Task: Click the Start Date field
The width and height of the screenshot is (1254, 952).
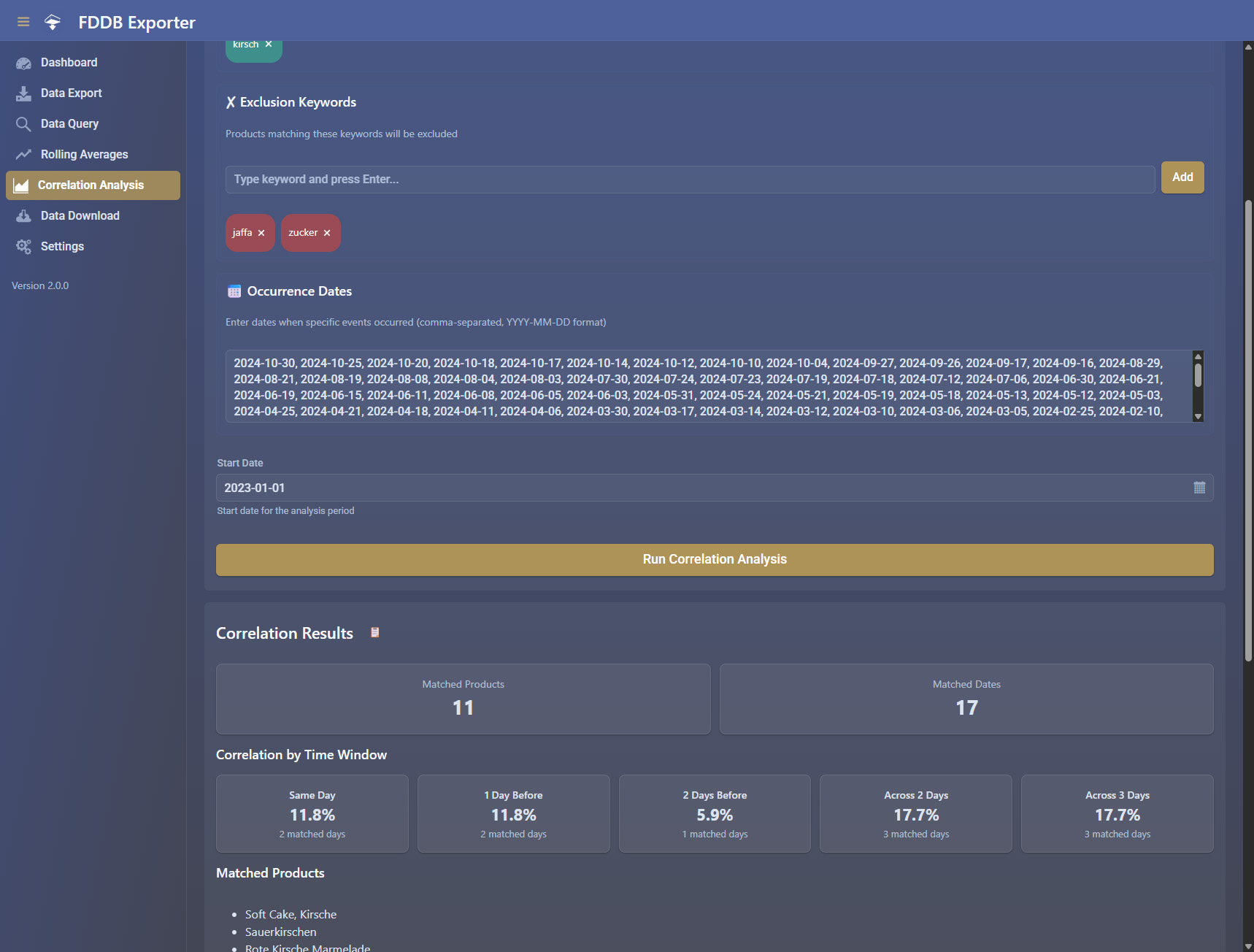Action: click(701, 488)
